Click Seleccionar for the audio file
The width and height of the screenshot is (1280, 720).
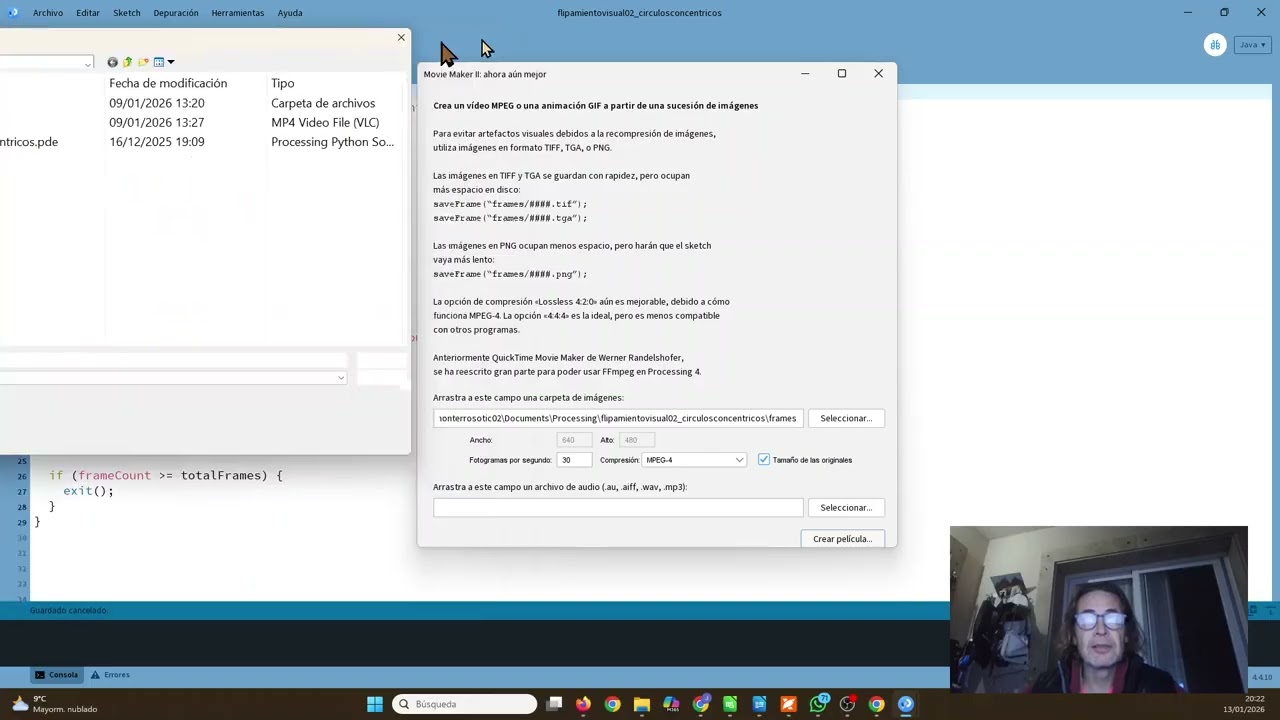[x=846, y=507]
